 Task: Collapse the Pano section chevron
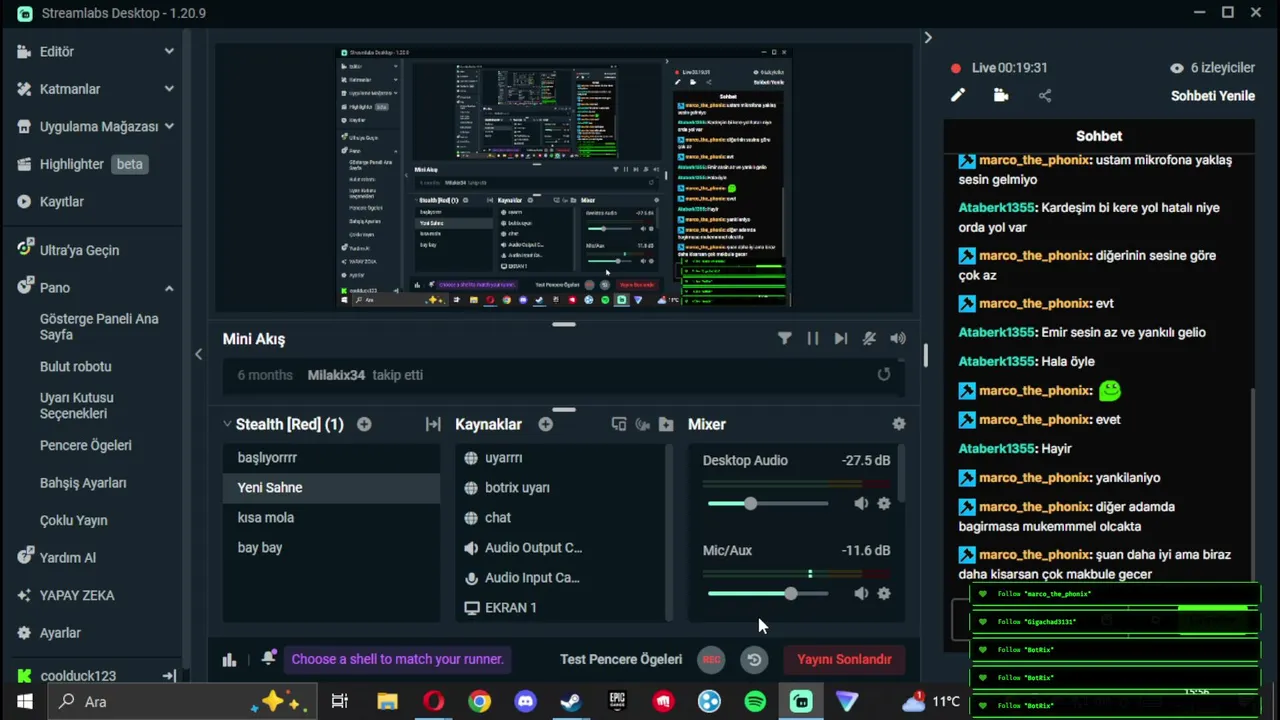(x=169, y=288)
